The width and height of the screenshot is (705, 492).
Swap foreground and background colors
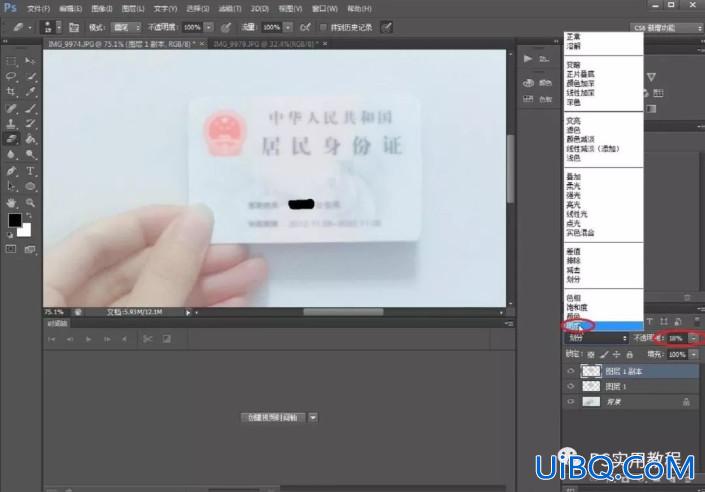click(29, 215)
